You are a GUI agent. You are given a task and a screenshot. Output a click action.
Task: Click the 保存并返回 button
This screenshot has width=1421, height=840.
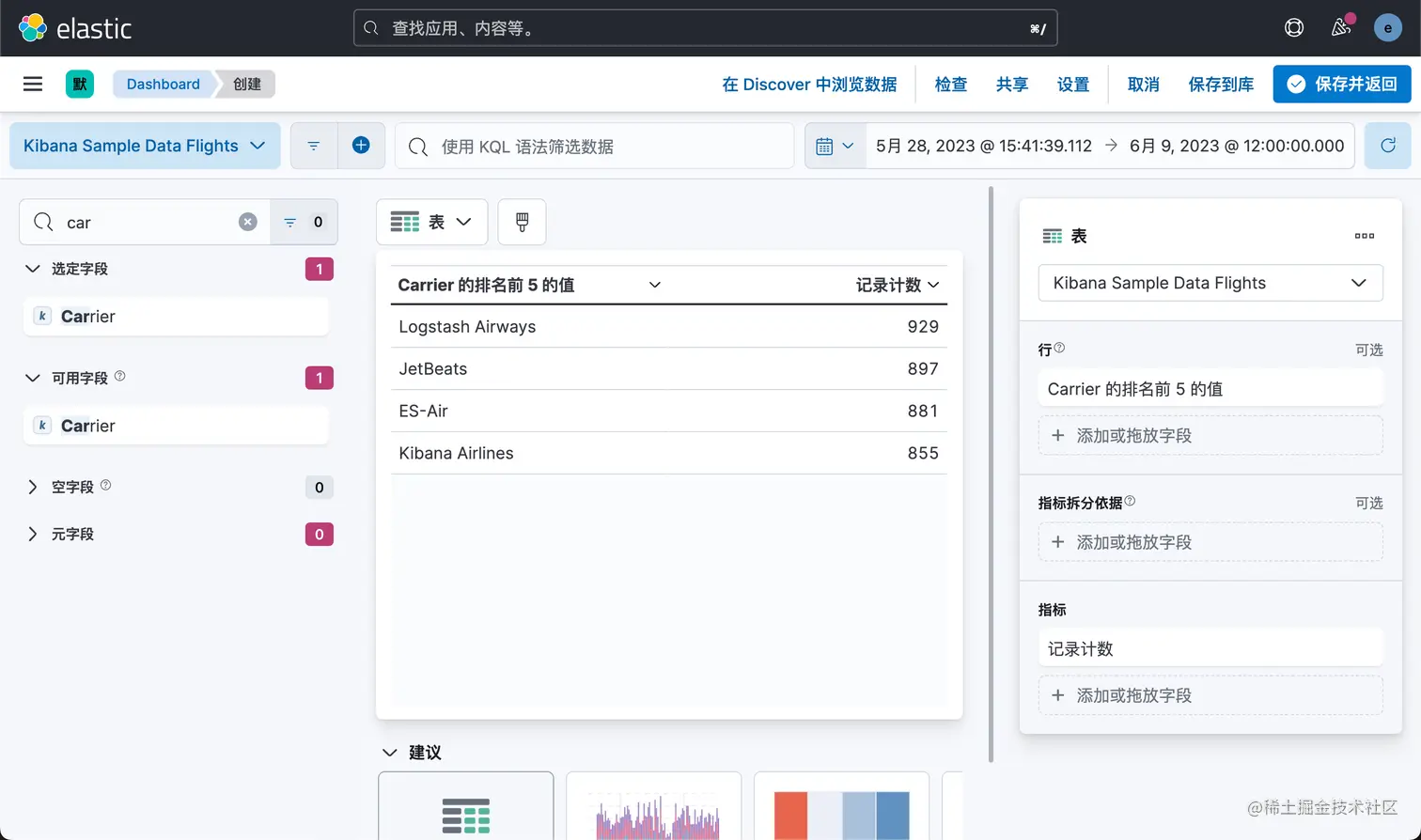click(1342, 84)
